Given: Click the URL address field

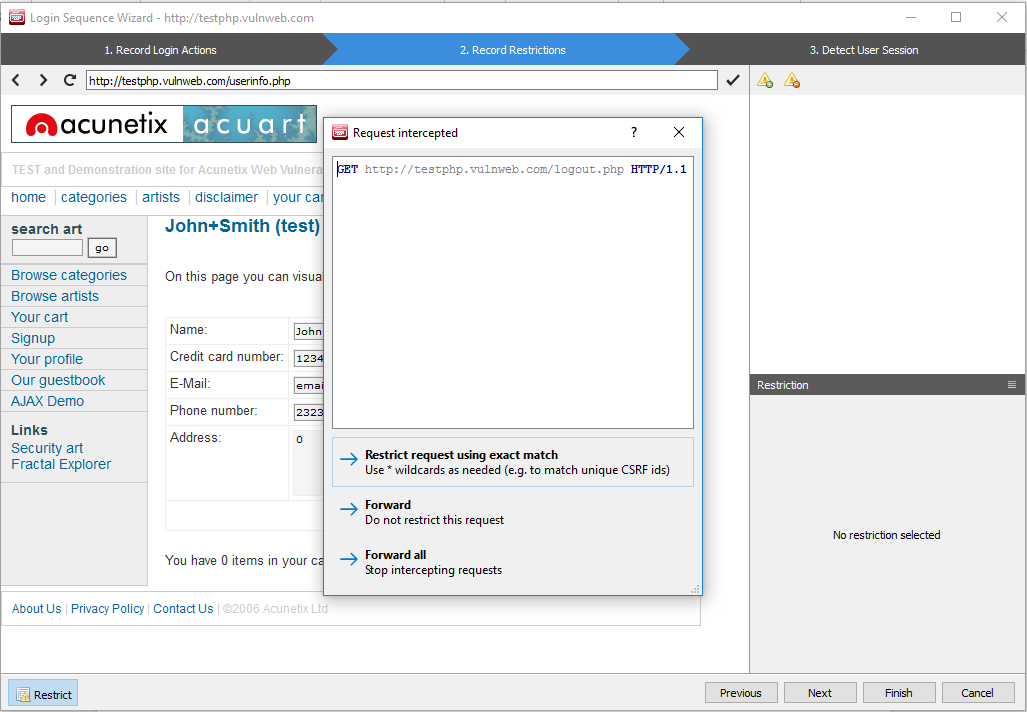Looking at the screenshot, I should point(400,80).
